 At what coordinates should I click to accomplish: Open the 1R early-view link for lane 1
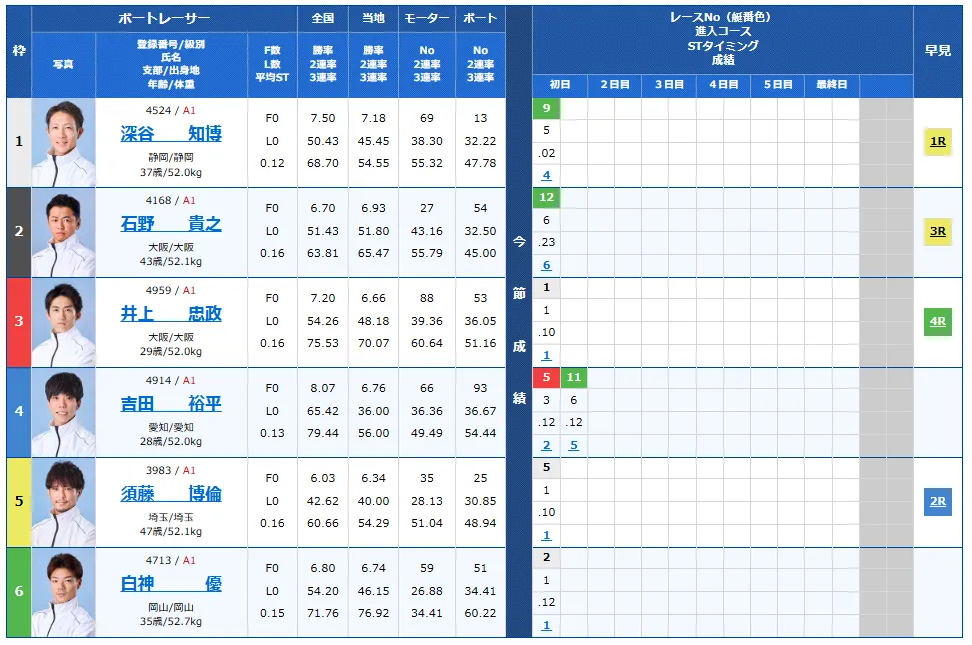936,143
